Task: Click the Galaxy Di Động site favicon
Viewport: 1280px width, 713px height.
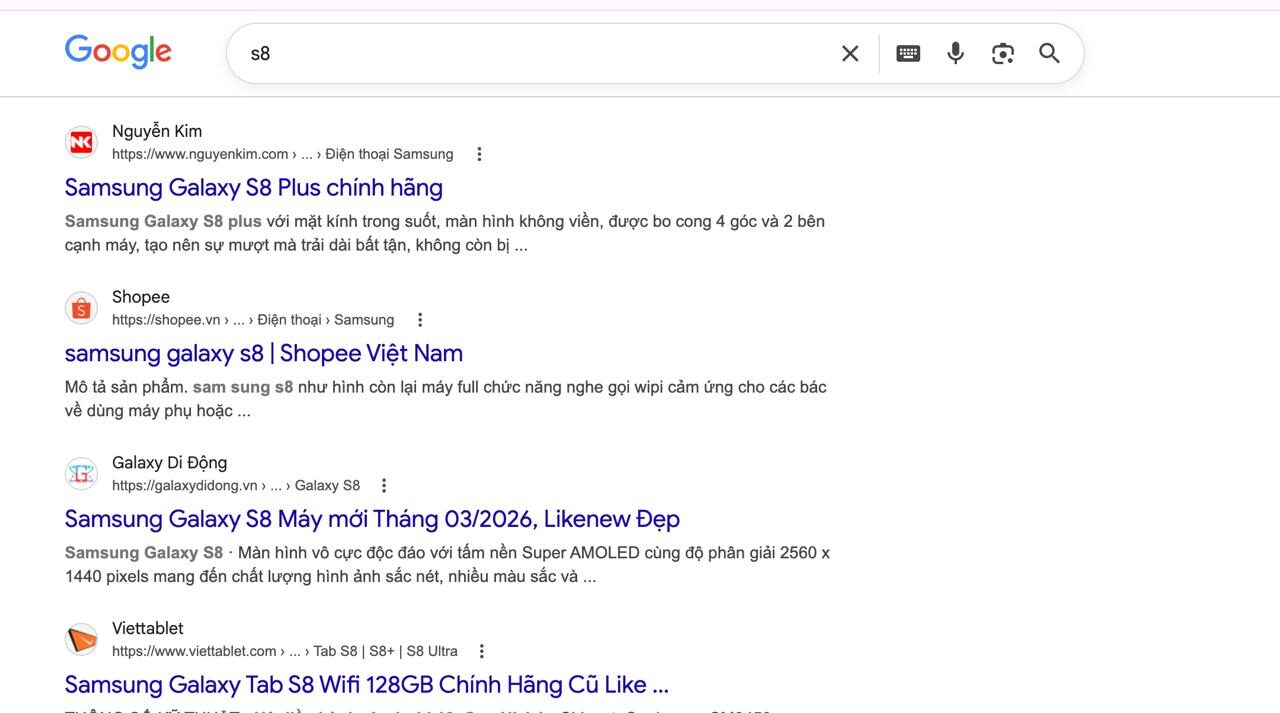Action: coord(81,474)
